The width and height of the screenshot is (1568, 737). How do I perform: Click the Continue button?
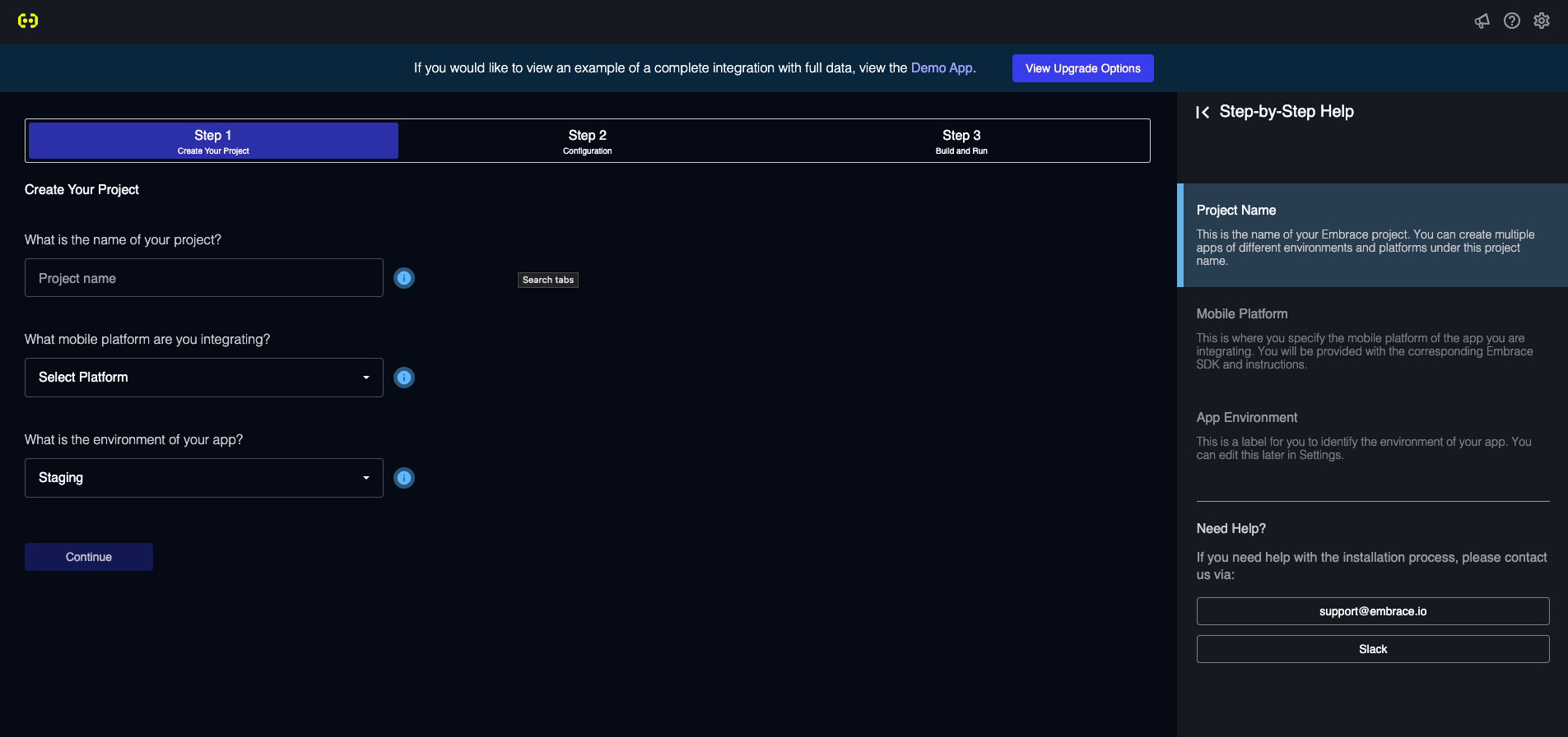coord(89,557)
